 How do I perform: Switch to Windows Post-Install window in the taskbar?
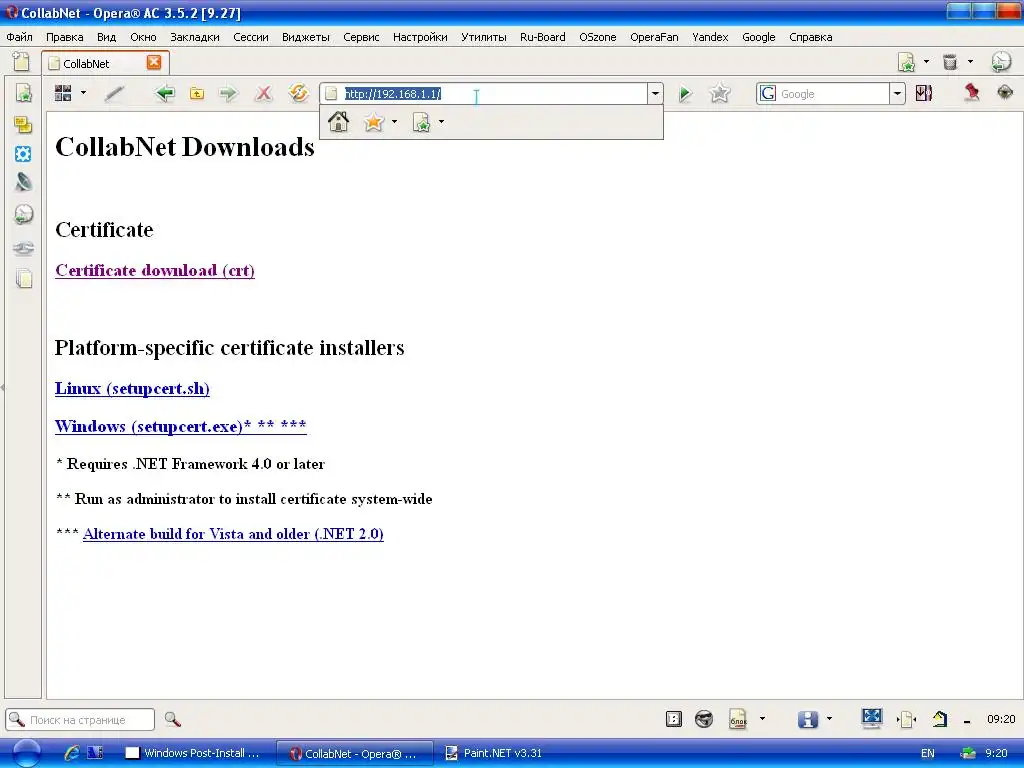(x=194, y=753)
